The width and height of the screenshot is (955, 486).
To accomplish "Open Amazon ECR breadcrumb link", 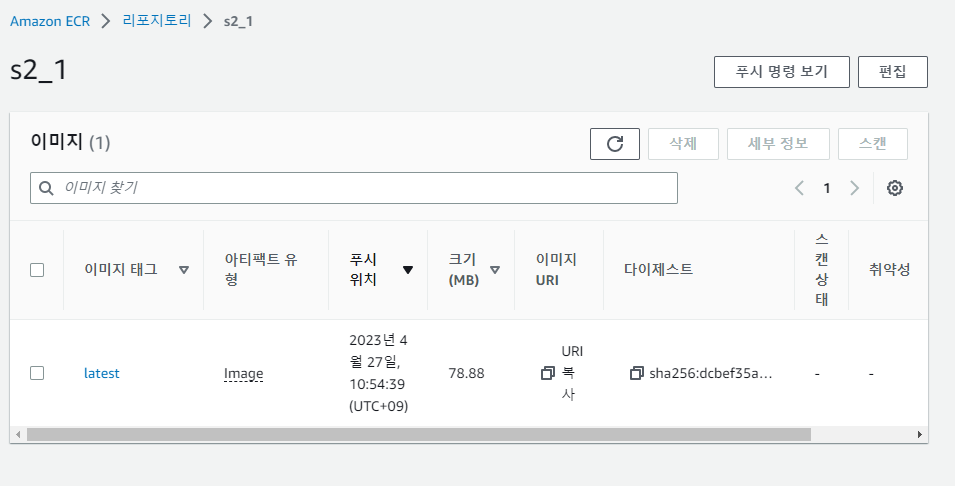I will [50, 21].
